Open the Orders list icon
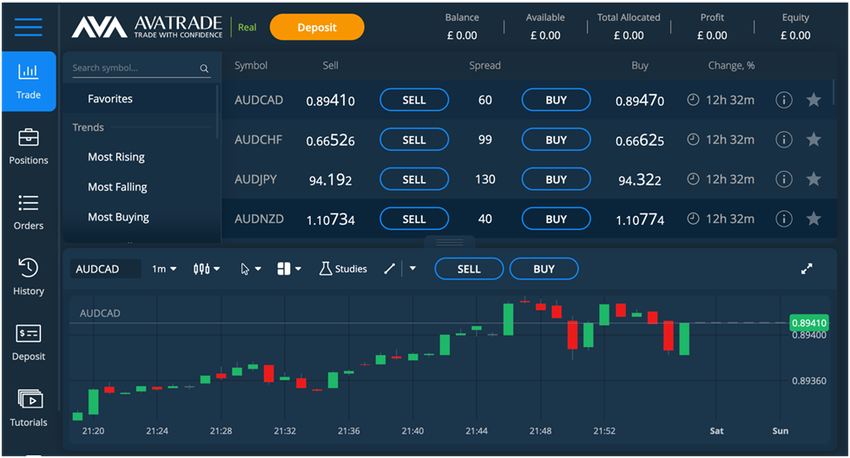This screenshot has height=458, width=850. (28, 203)
